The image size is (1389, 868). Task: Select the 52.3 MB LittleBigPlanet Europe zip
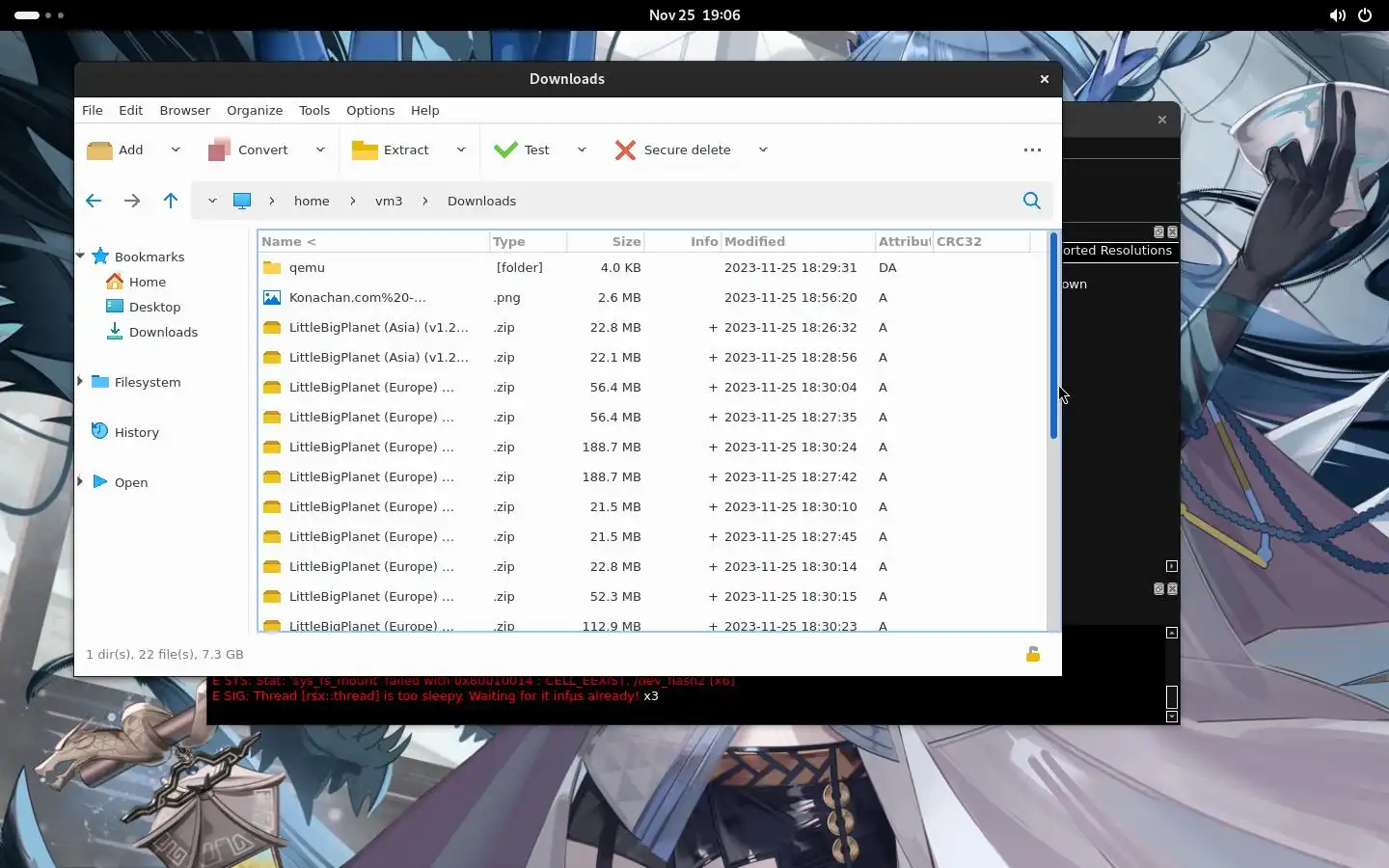[x=652, y=597]
